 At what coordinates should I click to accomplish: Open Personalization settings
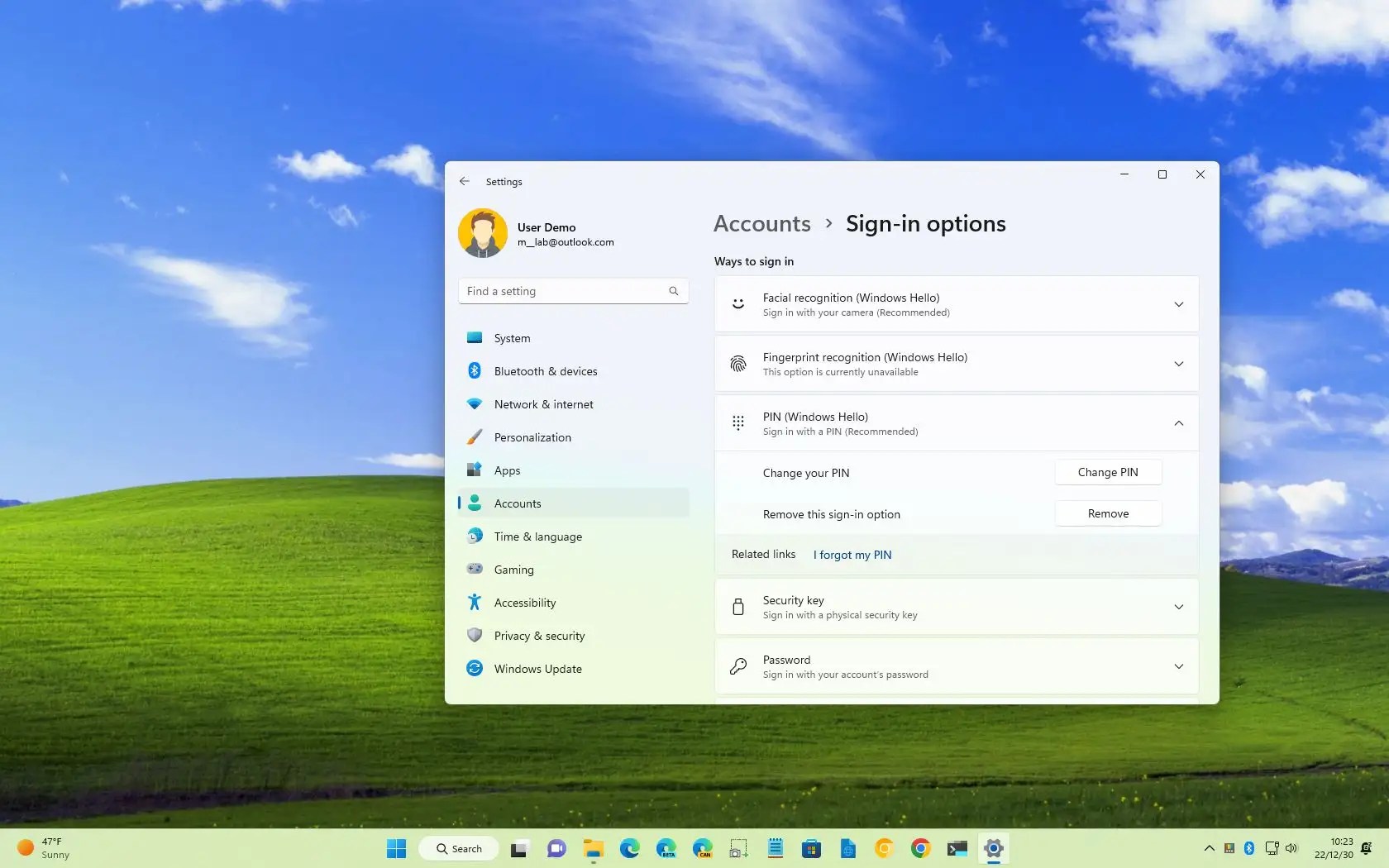pos(532,437)
